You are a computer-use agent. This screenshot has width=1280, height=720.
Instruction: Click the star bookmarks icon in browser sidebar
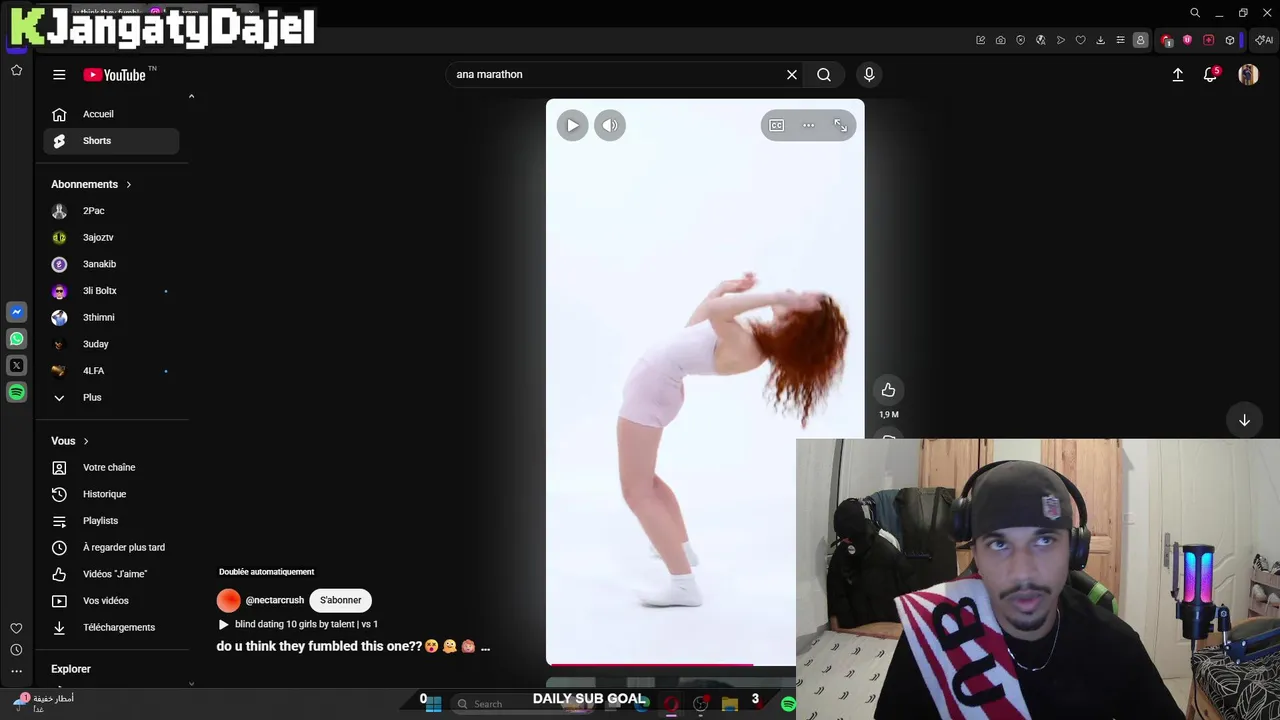(16, 70)
